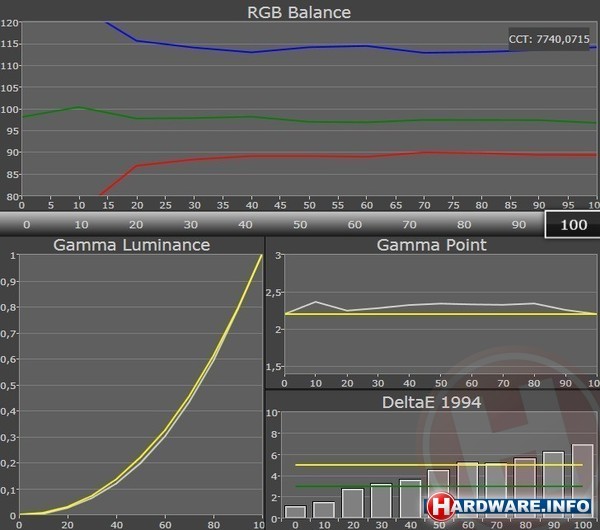The image size is (600, 530).
Task: Switch to the 60 grayscale level
Action: 354,225
